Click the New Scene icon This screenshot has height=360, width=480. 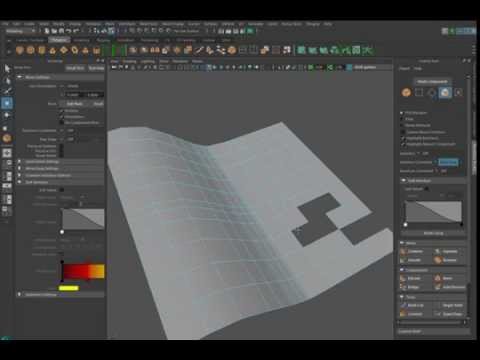tap(47, 31)
